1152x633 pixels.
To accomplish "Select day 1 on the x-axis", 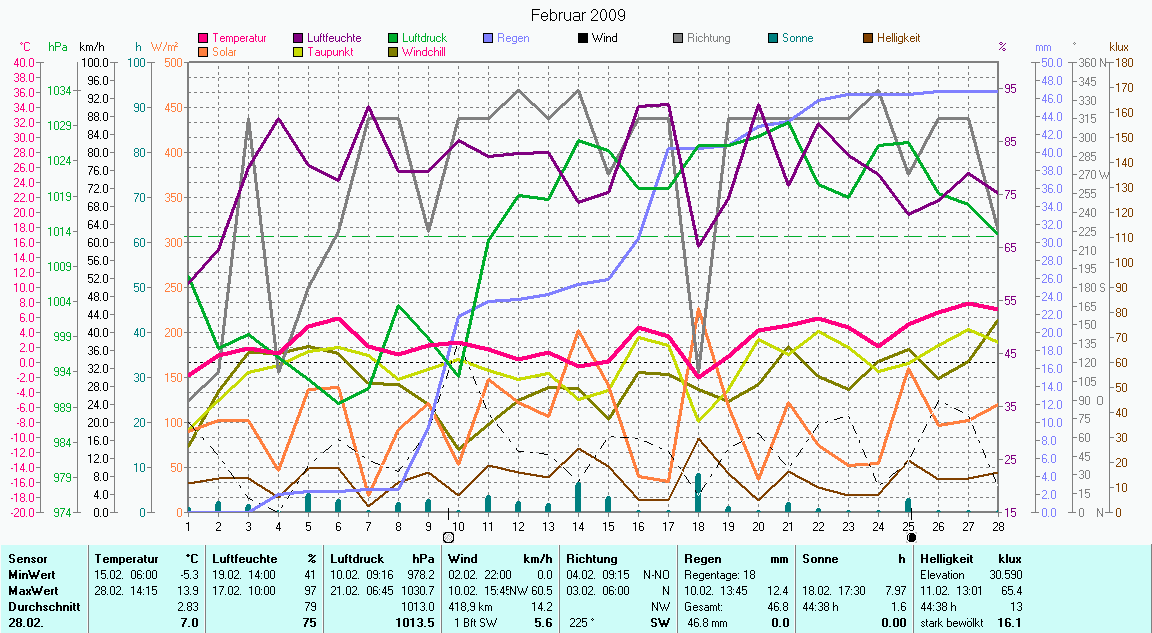I will pos(188,525).
